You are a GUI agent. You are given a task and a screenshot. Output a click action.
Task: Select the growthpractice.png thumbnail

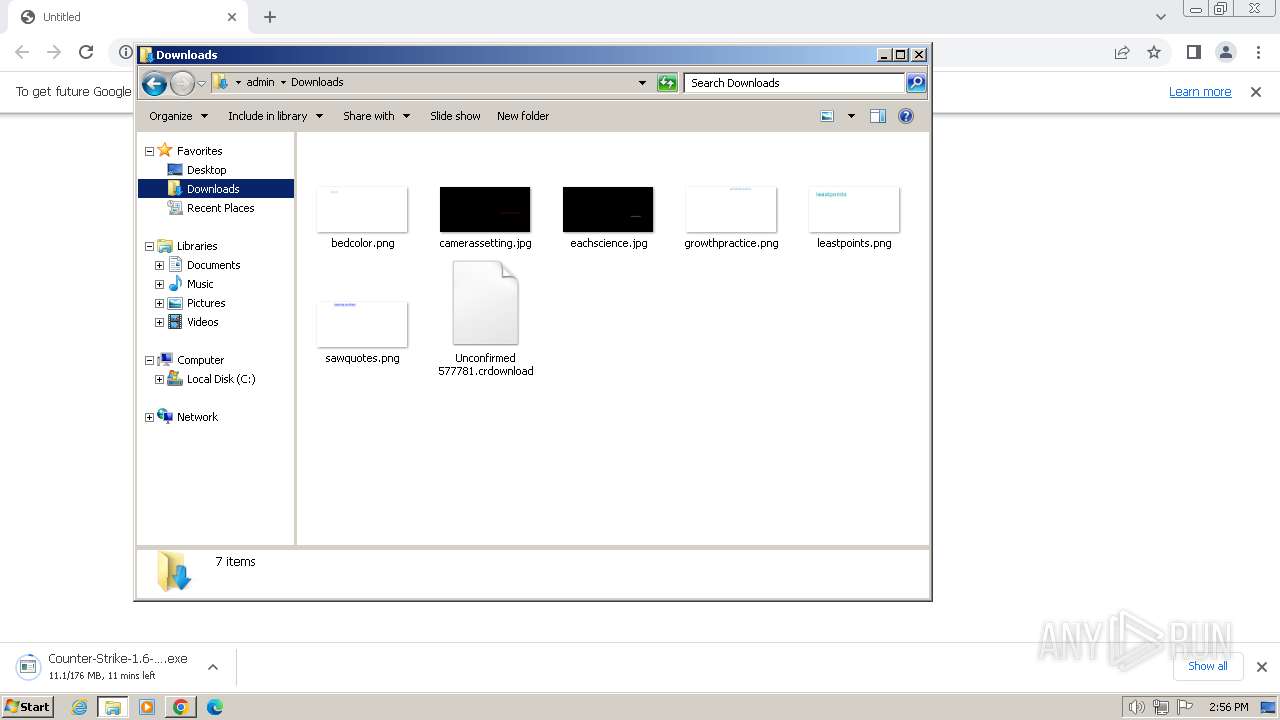tap(731, 209)
